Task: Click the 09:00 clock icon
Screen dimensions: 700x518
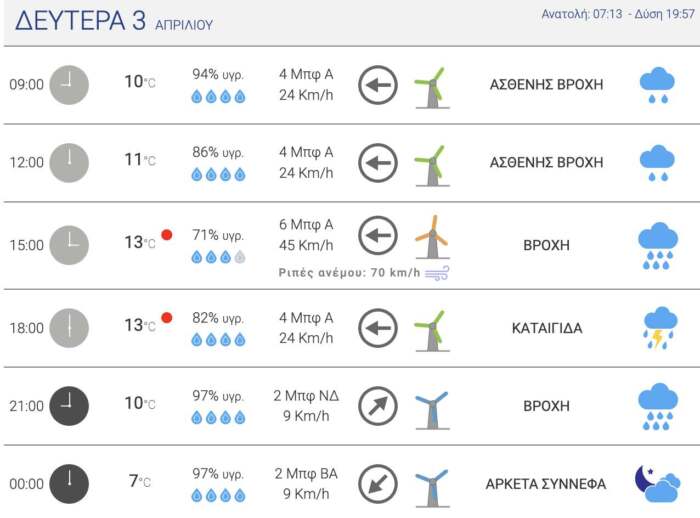Action: tap(69, 85)
